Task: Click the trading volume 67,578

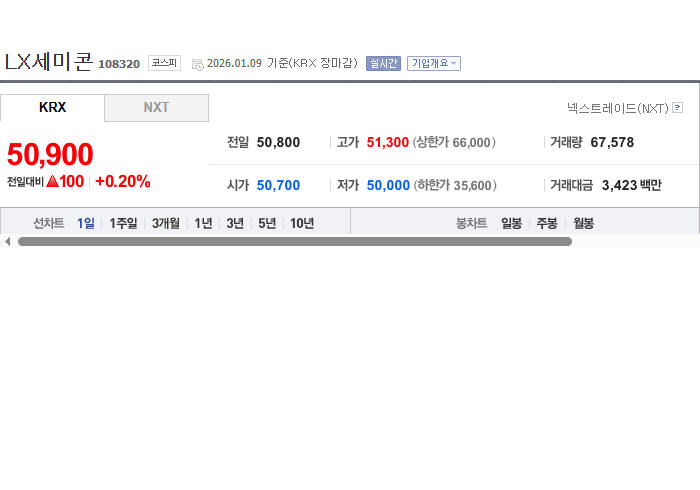Action: (612, 142)
